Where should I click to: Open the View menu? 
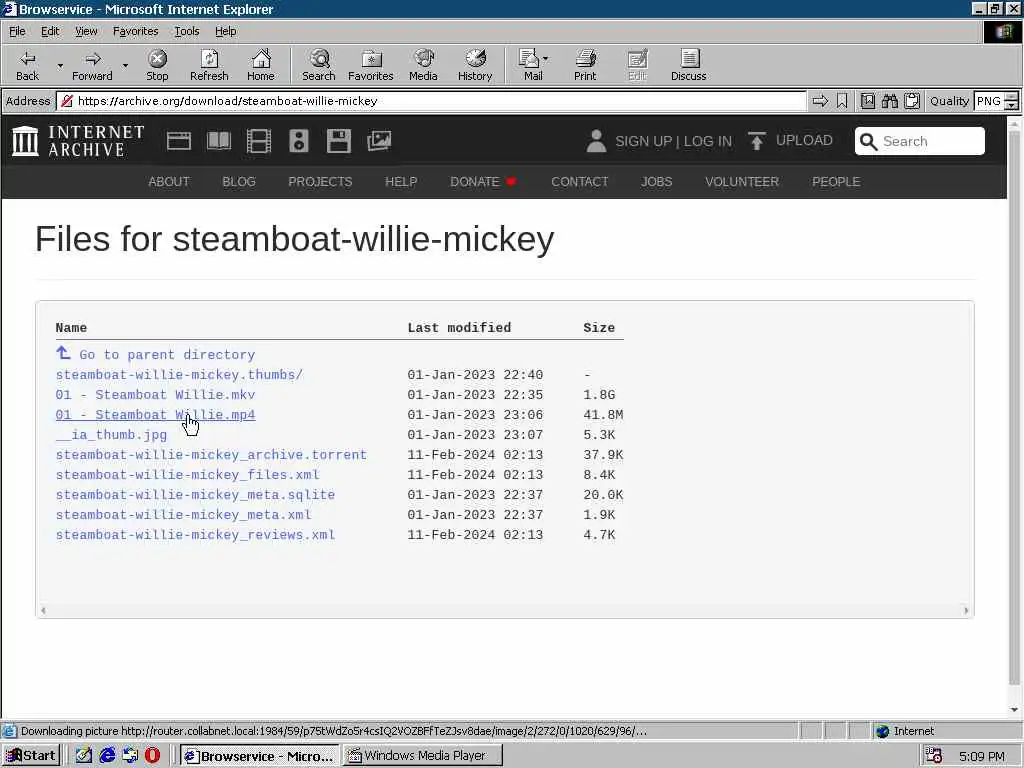[x=86, y=31]
